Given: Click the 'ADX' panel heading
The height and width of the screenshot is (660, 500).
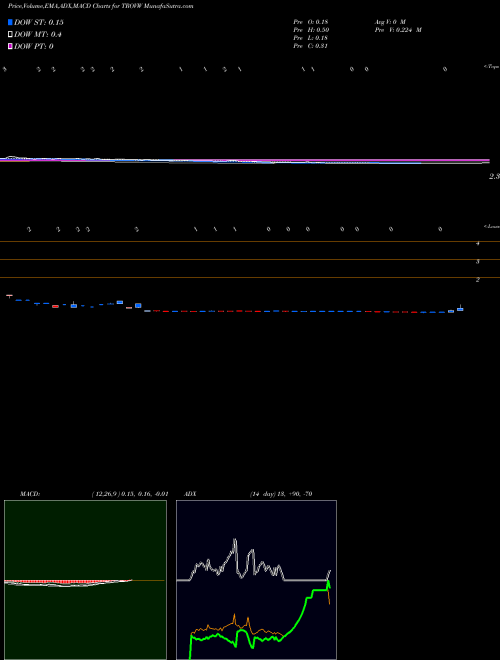Looking at the screenshot, I should click(x=190, y=494).
